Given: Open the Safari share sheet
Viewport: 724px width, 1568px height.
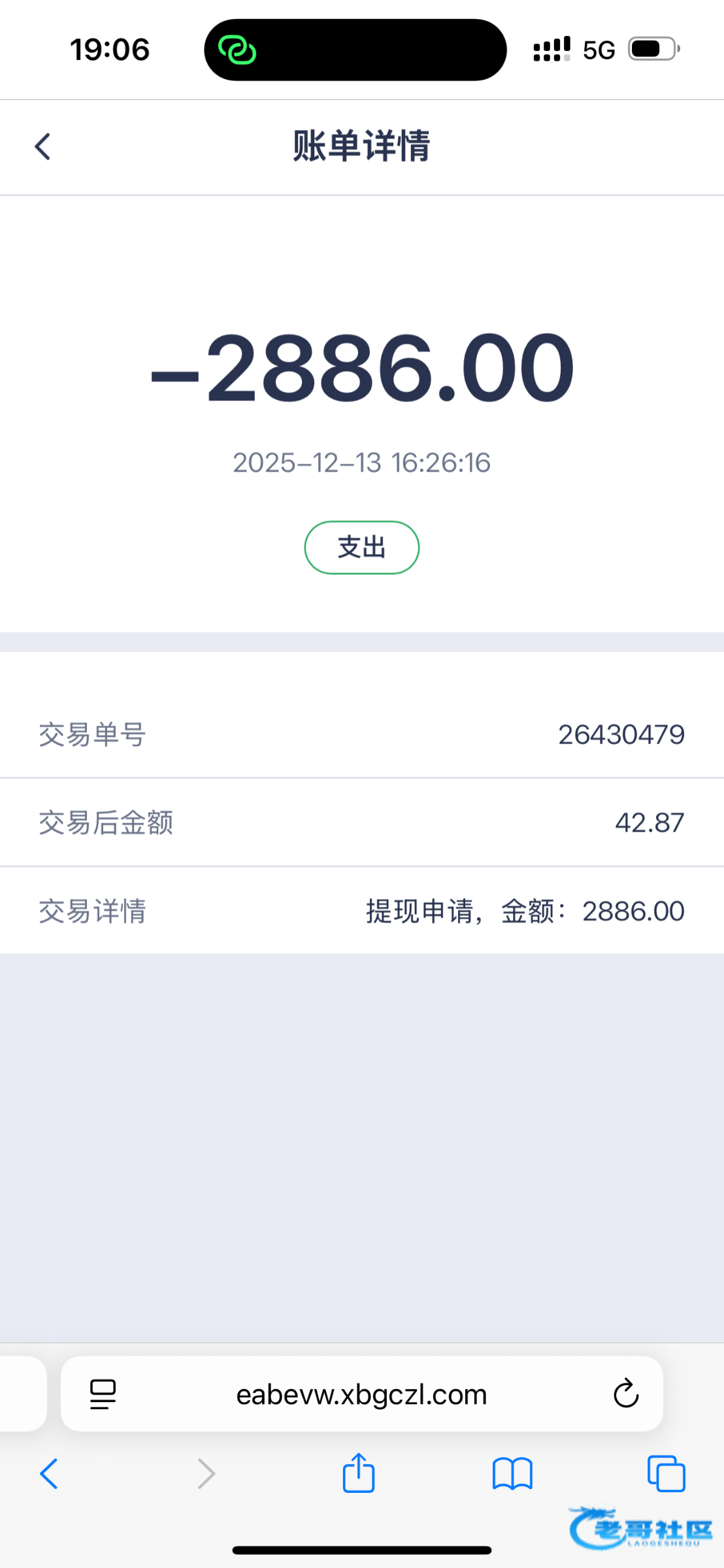Looking at the screenshot, I should 359,1473.
